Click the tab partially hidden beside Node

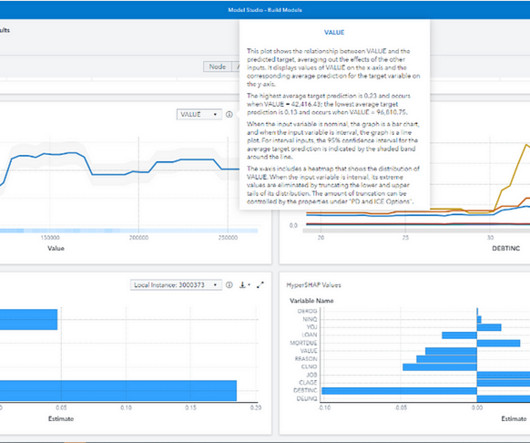tap(236, 67)
